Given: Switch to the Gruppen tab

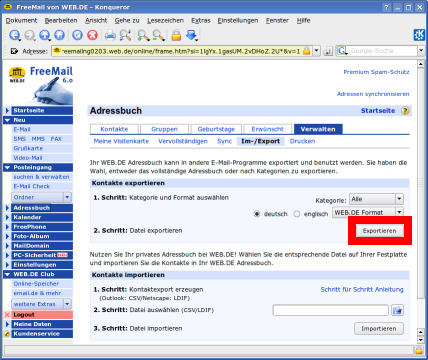Looking at the screenshot, I should point(164,129).
